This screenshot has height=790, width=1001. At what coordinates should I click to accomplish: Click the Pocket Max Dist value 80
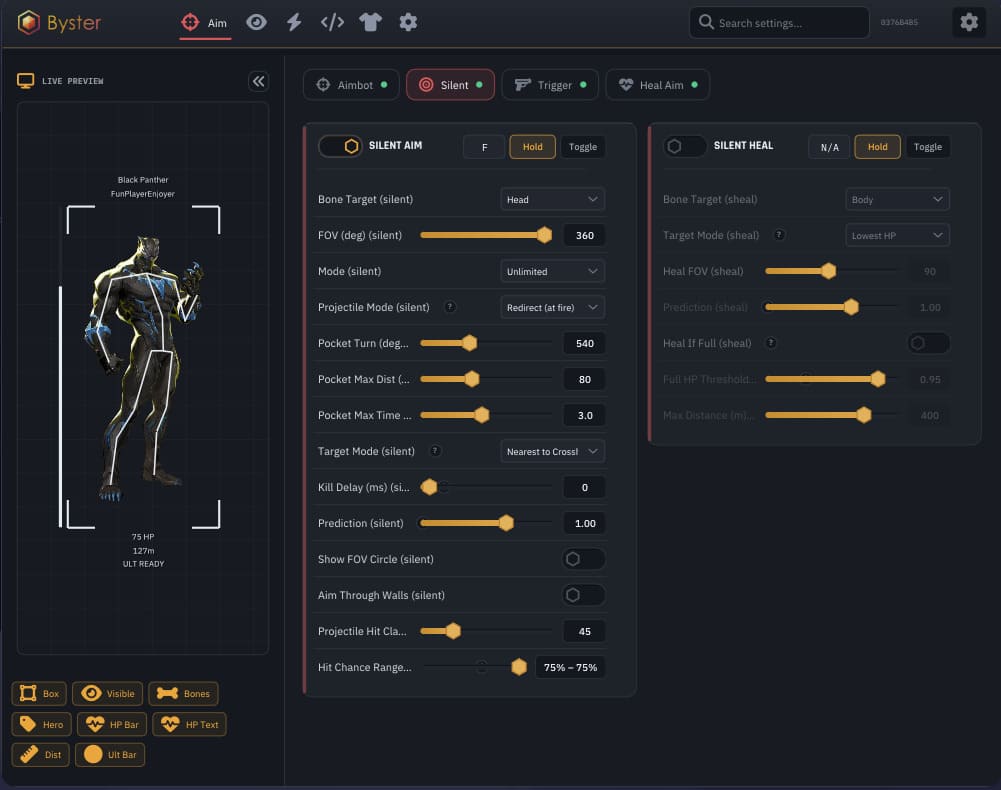point(585,379)
